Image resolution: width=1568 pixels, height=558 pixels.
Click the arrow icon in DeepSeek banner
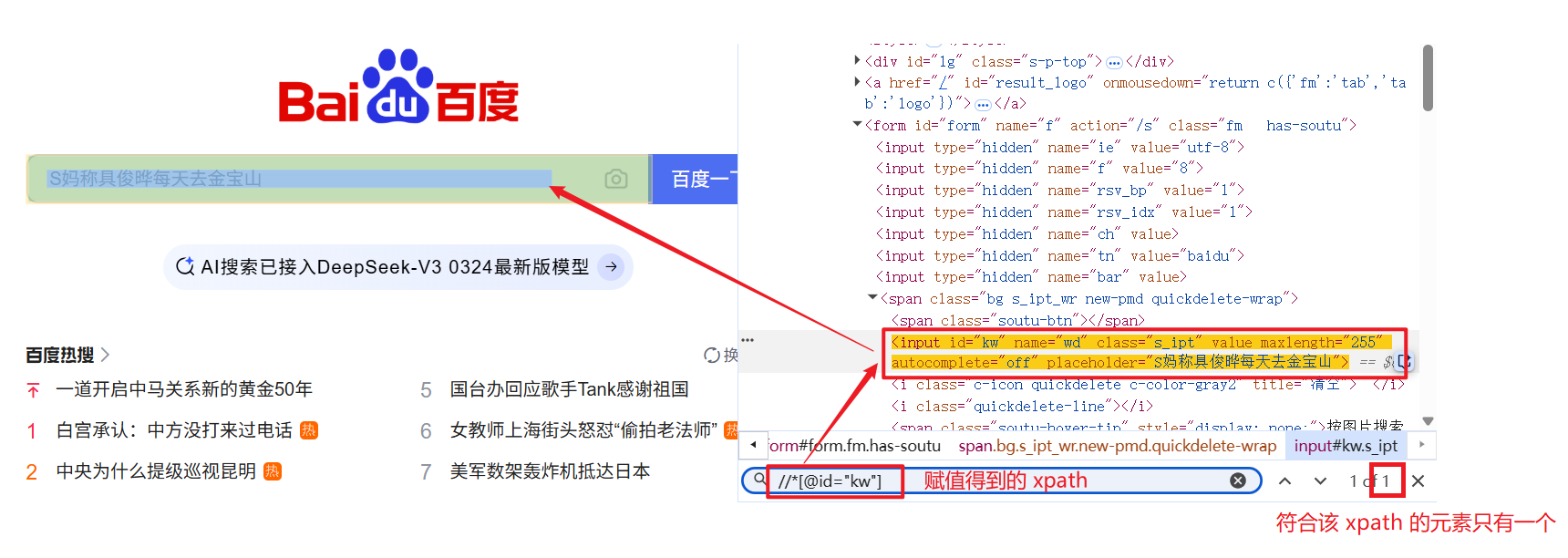pos(612,267)
